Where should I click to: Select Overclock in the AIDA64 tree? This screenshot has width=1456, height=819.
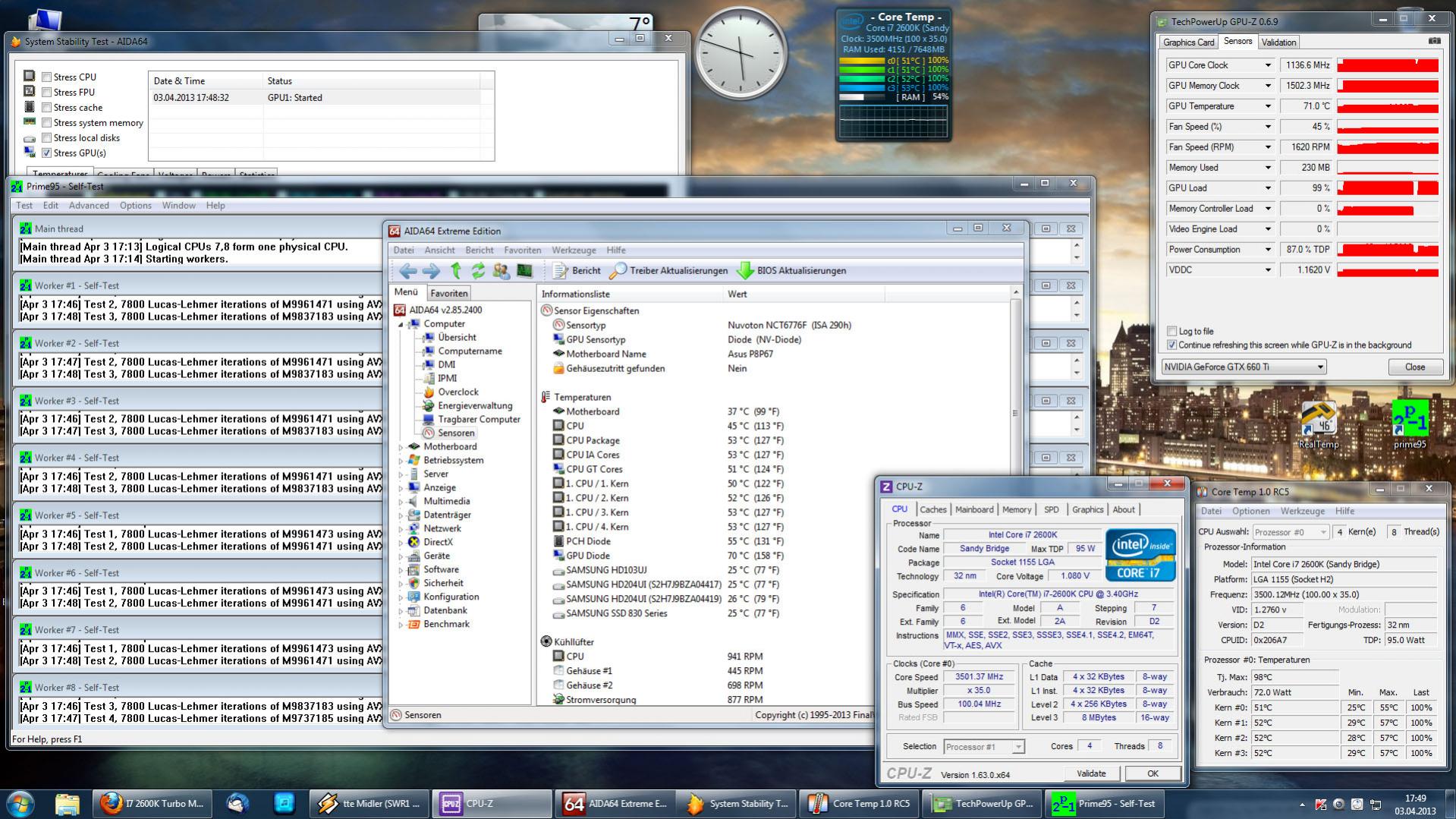pyautogui.click(x=458, y=392)
